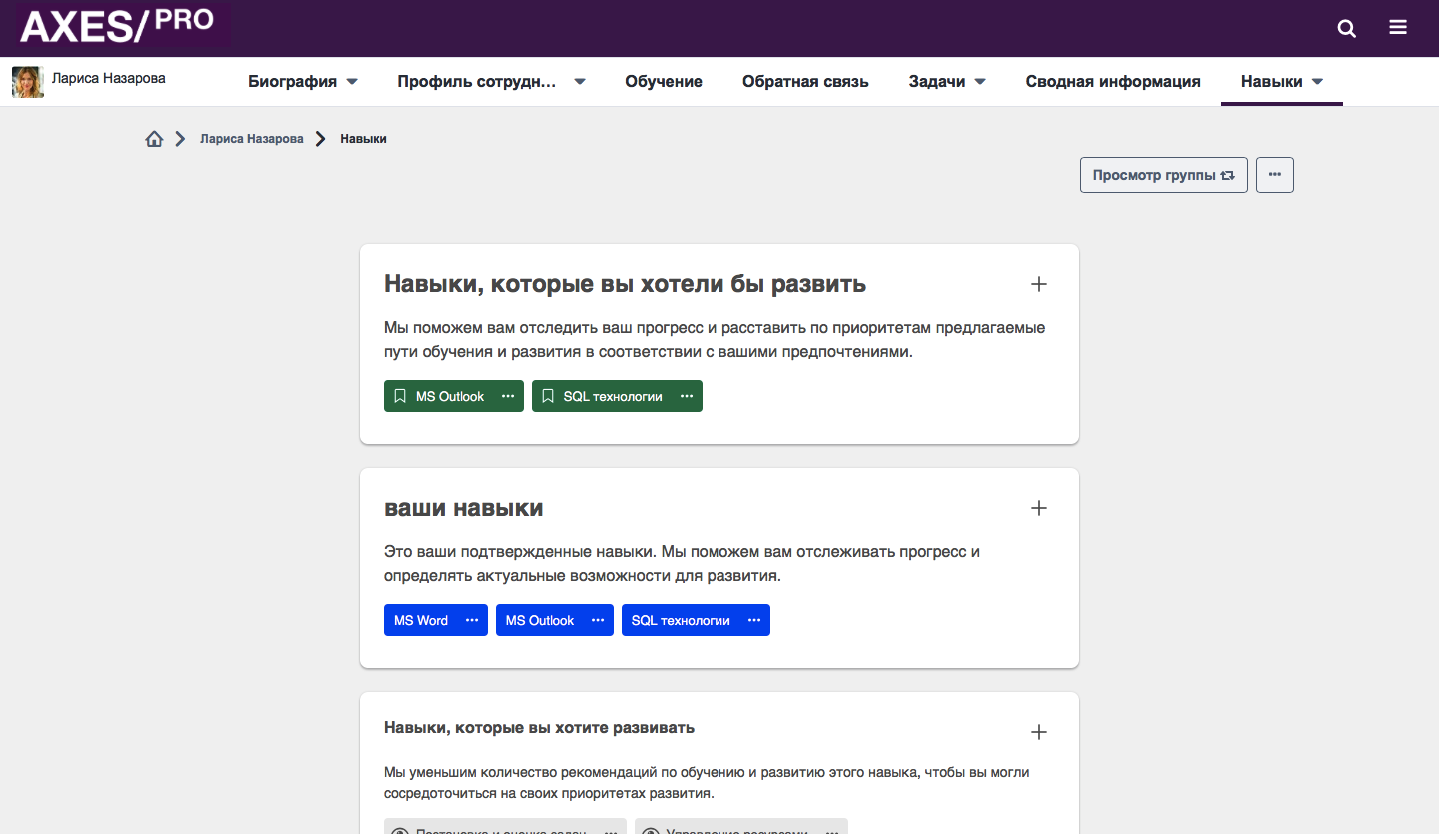Open options for blue MS Word tag
Viewport: 1439px width, 834px height.
(x=472, y=620)
